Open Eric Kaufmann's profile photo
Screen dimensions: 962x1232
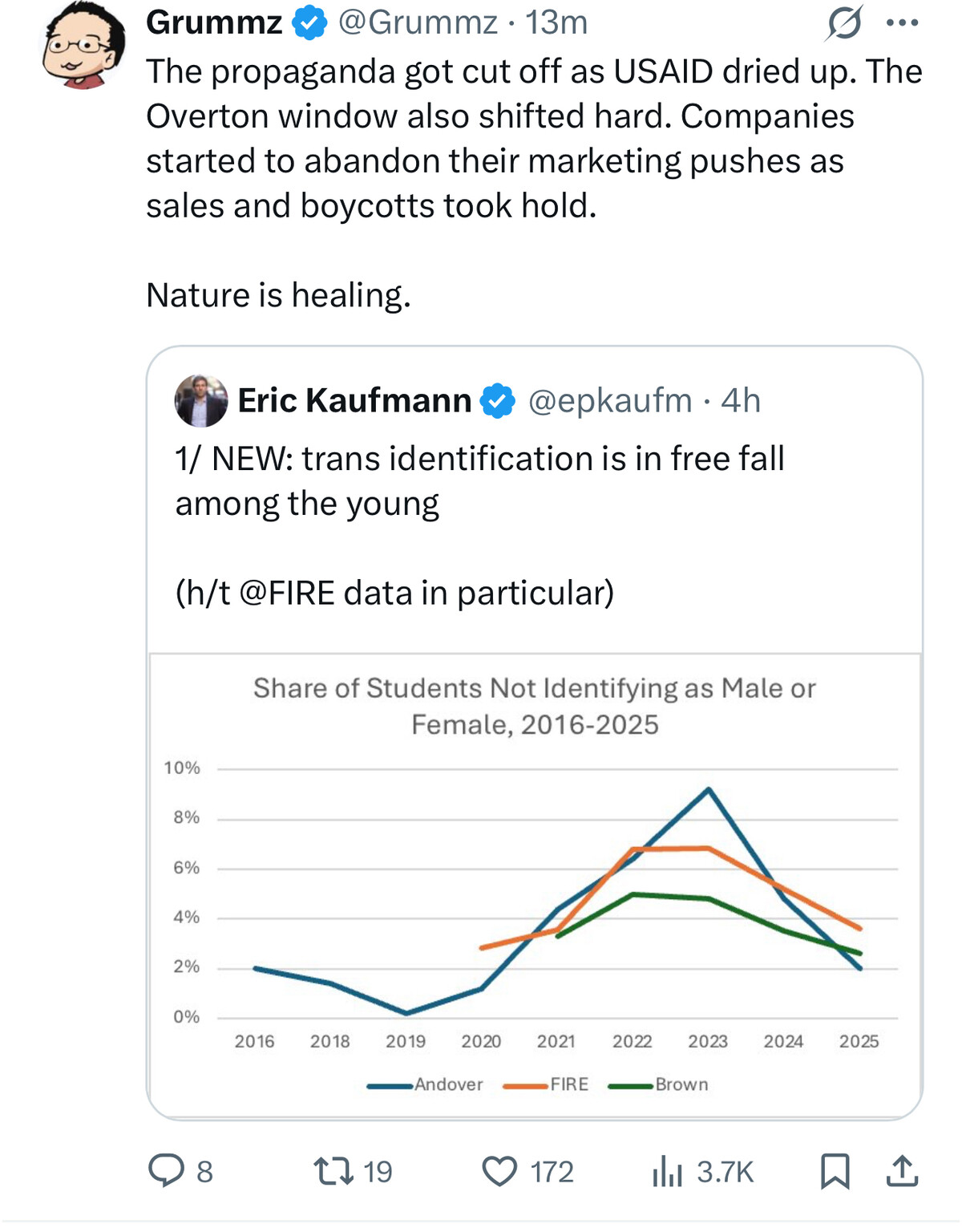click(x=201, y=400)
